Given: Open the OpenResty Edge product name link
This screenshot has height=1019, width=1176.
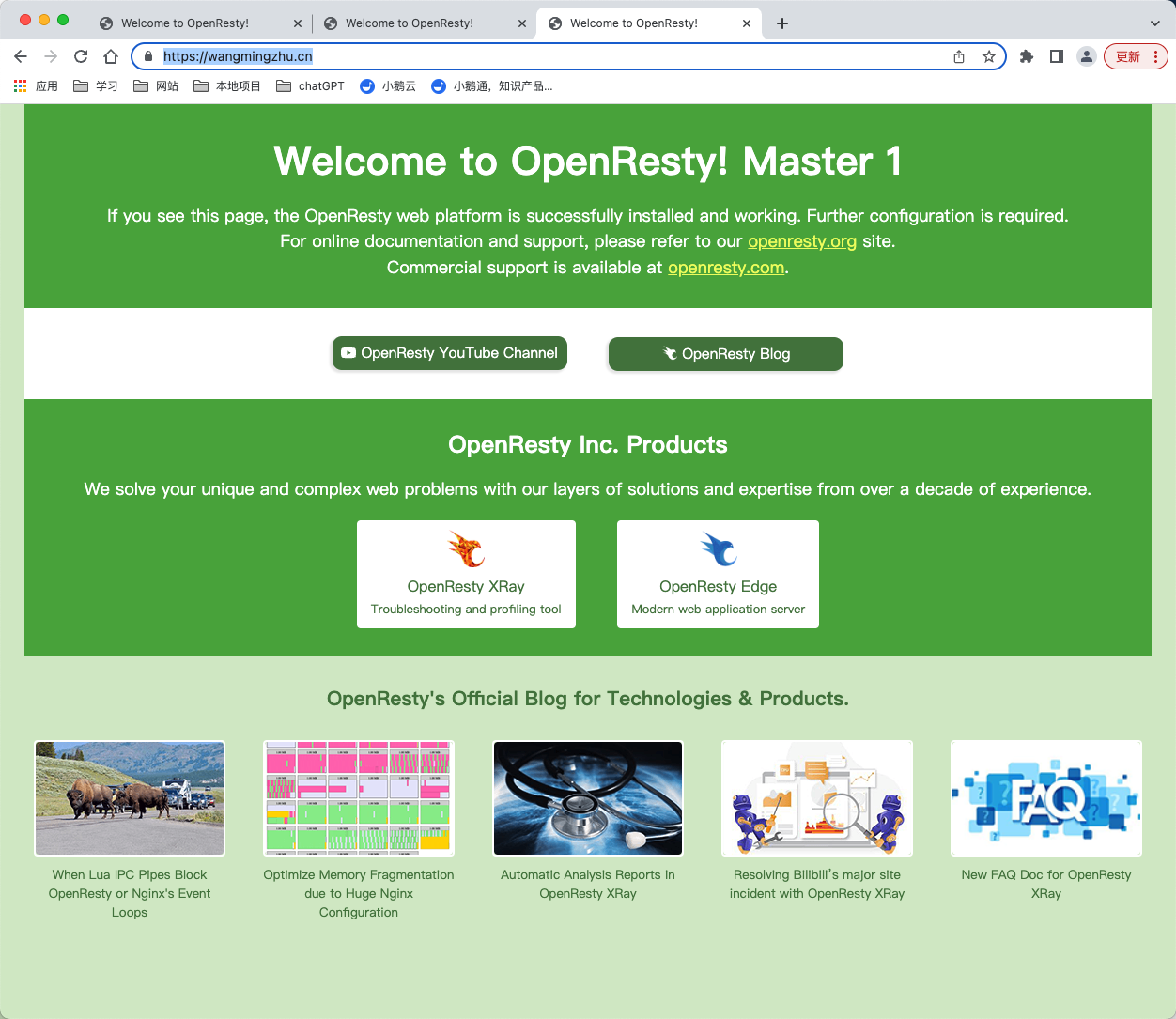Looking at the screenshot, I should (719, 586).
